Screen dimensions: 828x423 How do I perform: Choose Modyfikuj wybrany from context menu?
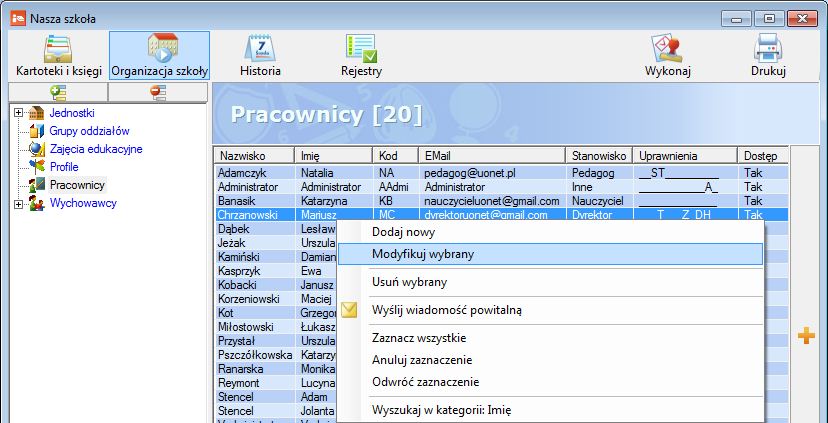pos(550,254)
